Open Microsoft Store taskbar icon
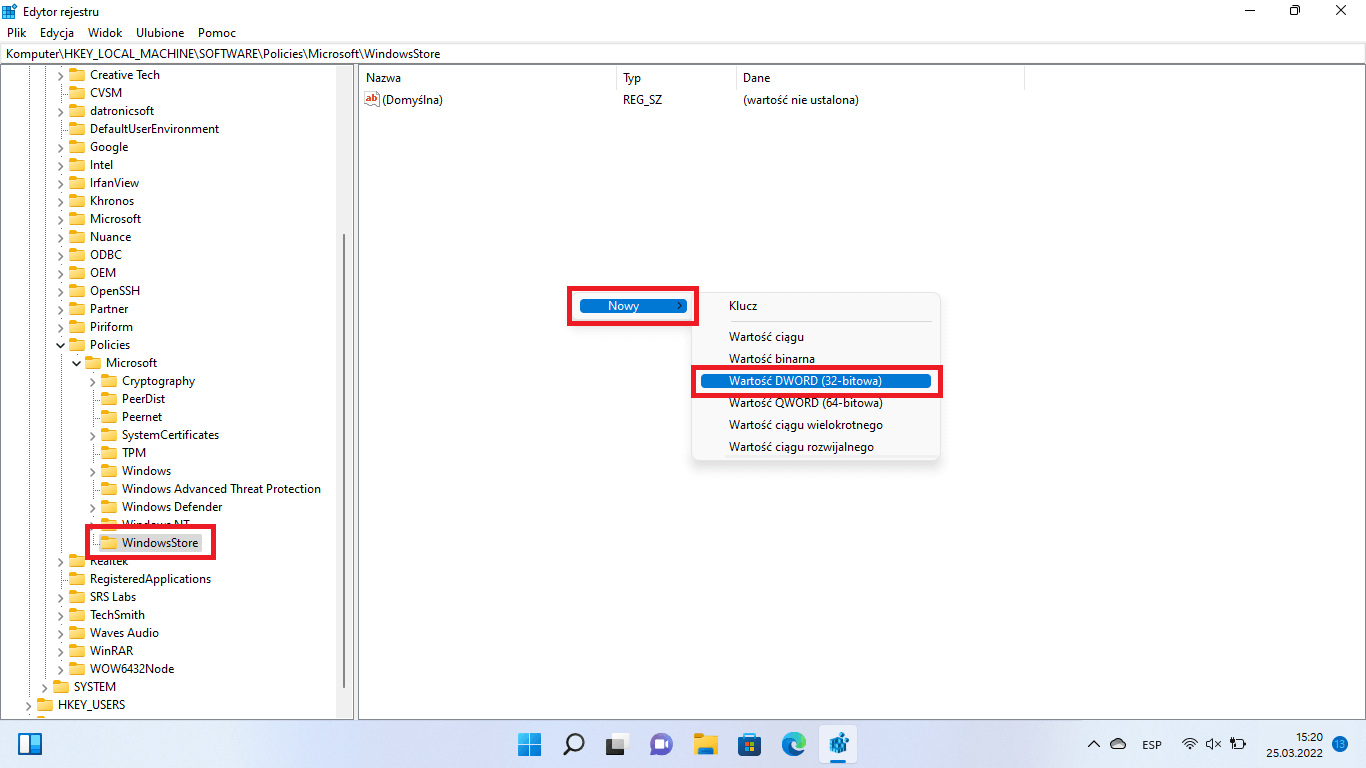1366x768 pixels. click(750, 744)
